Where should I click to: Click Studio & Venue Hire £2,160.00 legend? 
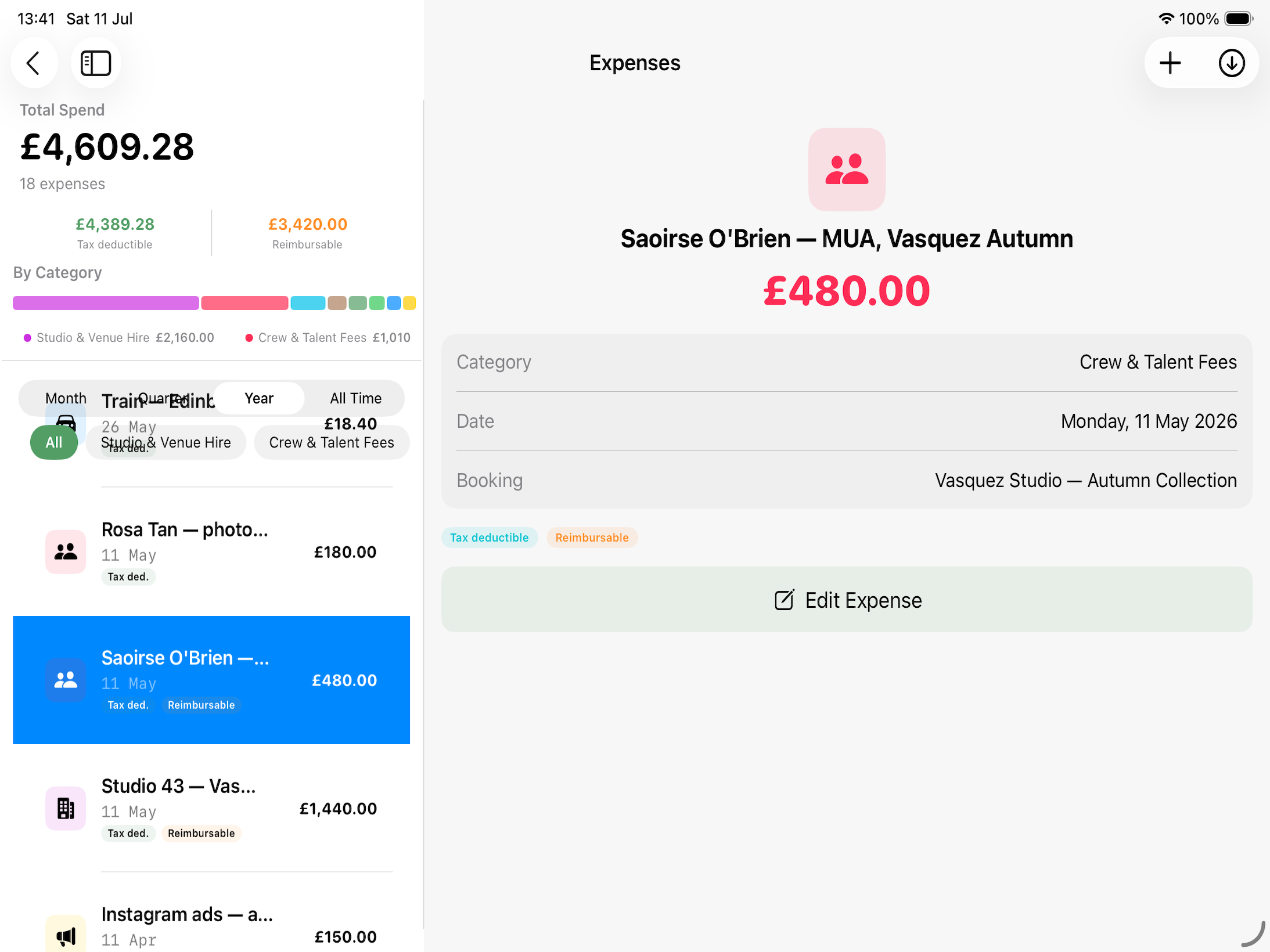pos(119,338)
